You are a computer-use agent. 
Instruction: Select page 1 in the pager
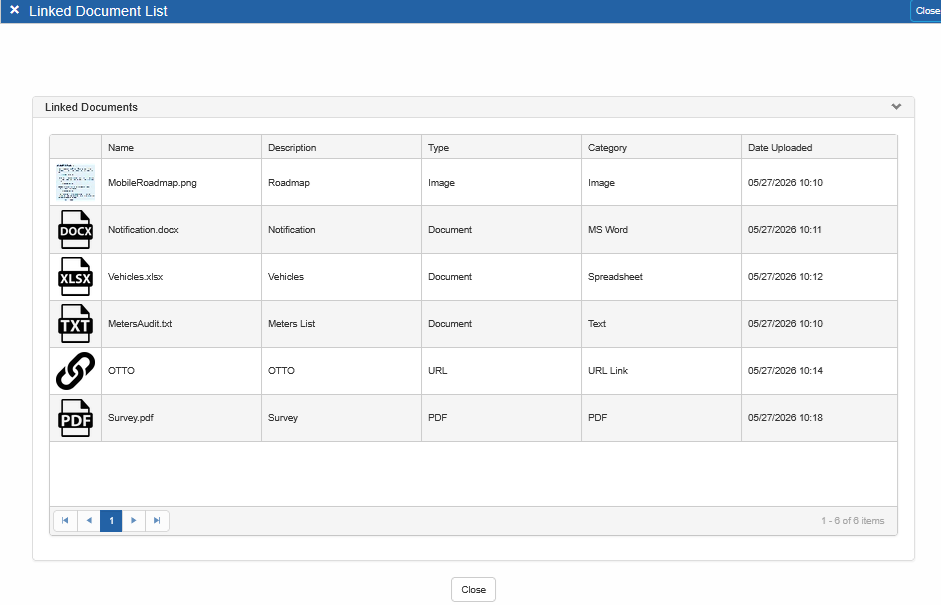pos(111,520)
